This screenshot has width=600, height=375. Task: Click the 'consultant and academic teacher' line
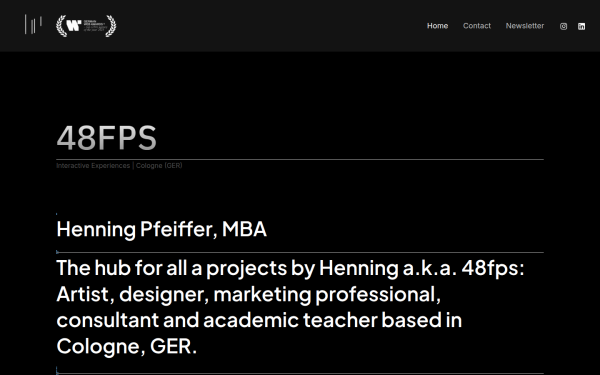point(259,320)
